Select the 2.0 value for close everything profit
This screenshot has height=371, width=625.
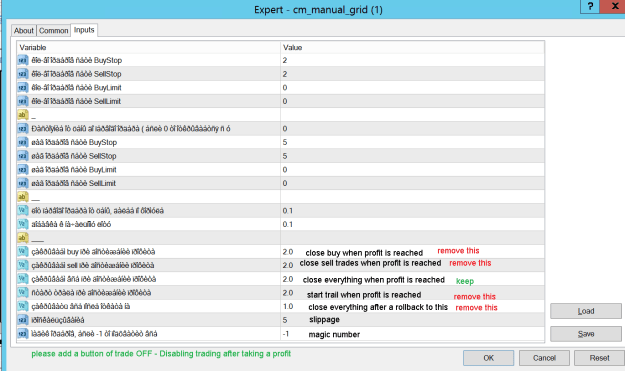point(288,279)
